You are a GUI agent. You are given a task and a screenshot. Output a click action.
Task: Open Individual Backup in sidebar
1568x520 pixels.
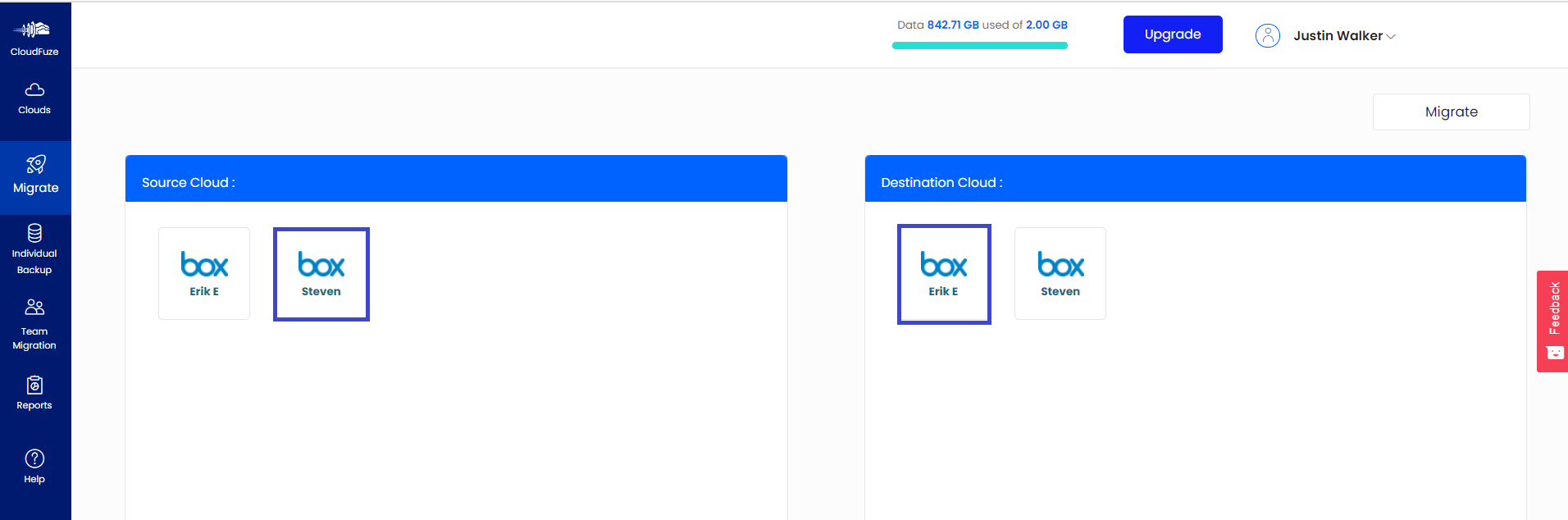click(x=34, y=249)
